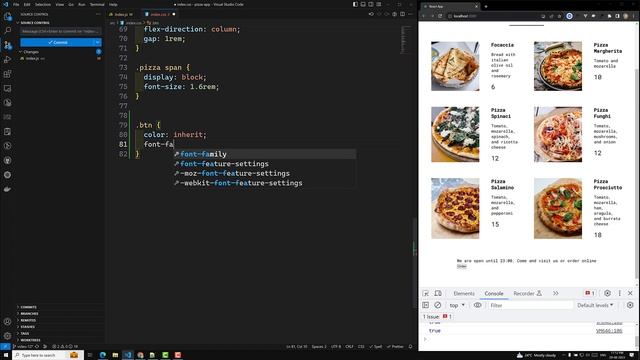Open the remote window indicator in status bar
This screenshot has width=640, height=360.
5,347
